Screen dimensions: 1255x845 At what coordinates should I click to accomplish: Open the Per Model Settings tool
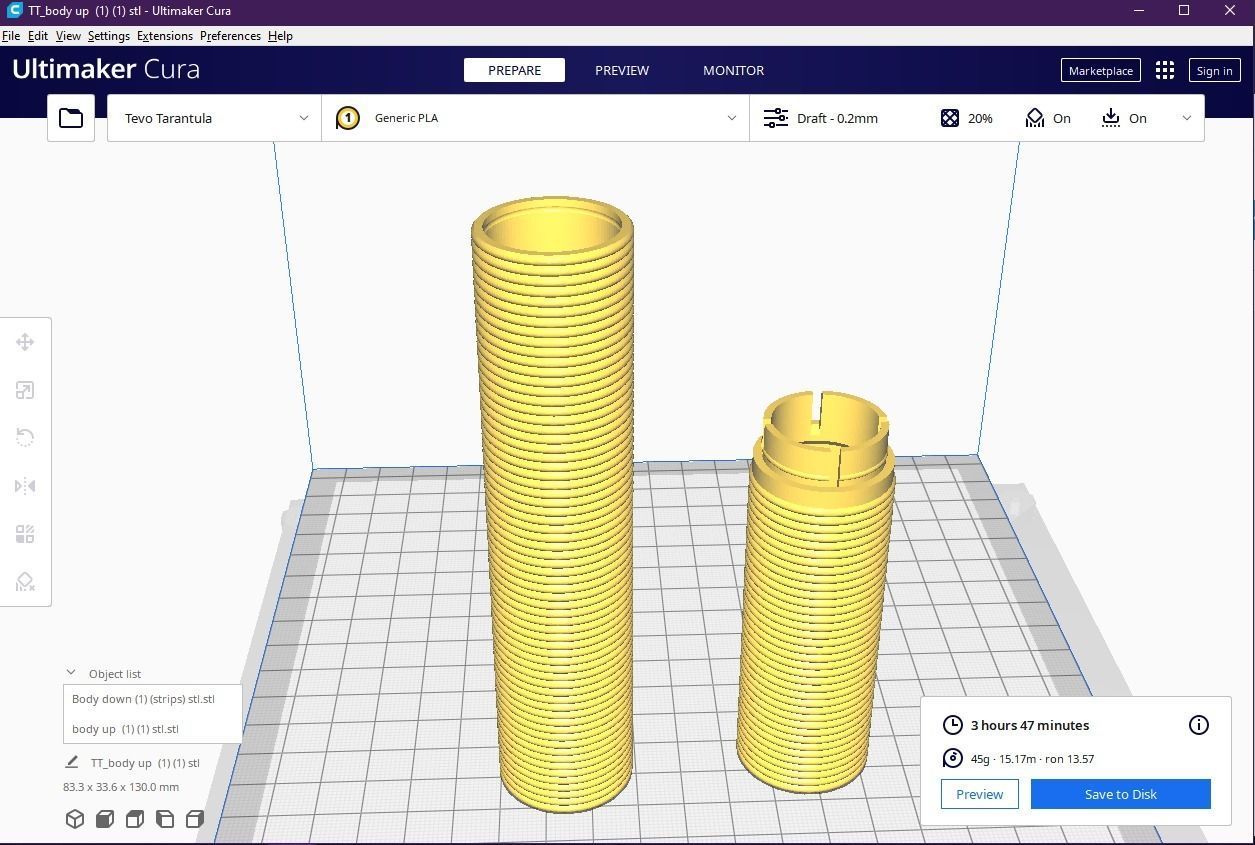[x=25, y=534]
